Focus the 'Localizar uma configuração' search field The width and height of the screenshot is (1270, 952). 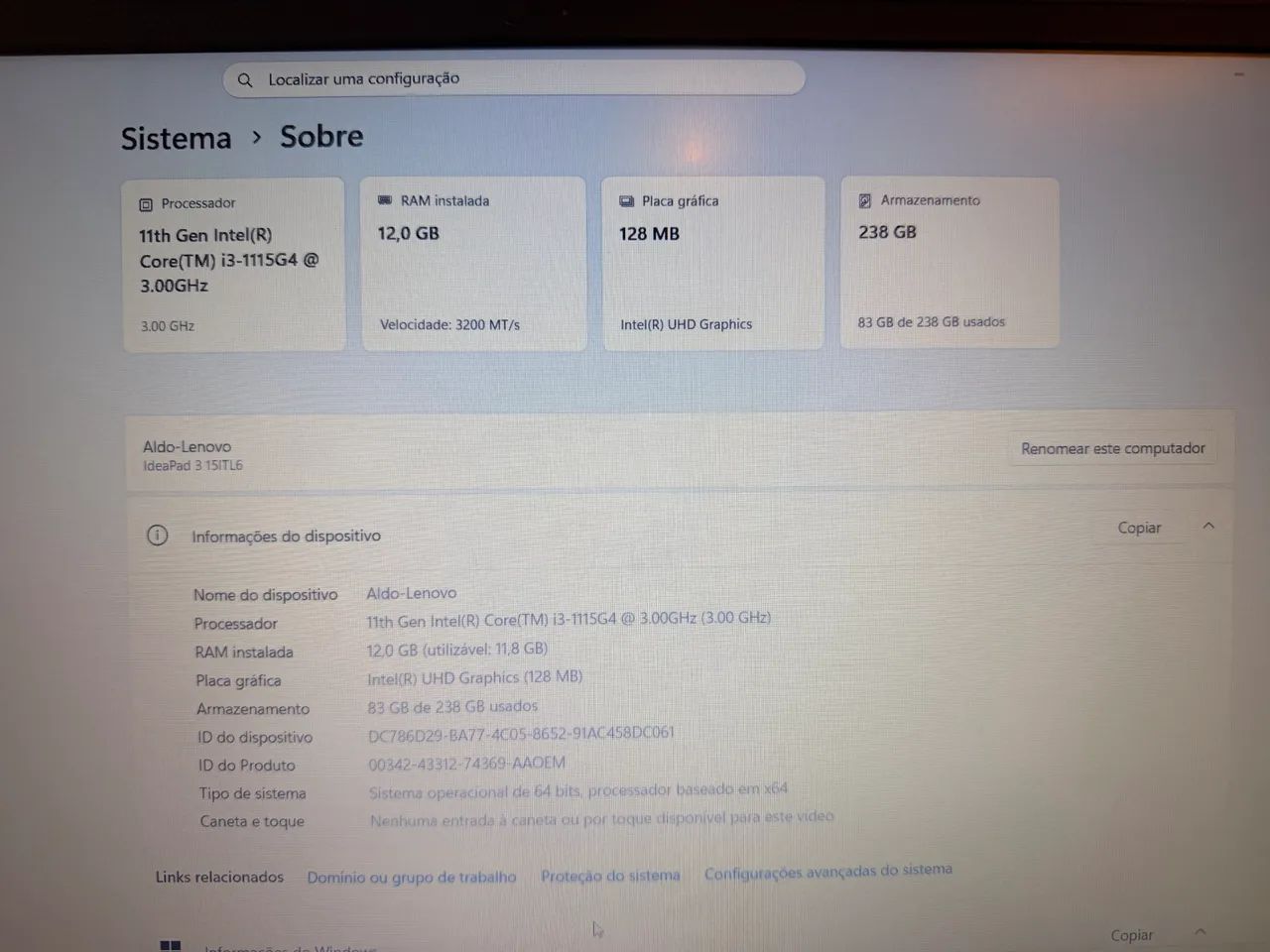click(513, 78)
